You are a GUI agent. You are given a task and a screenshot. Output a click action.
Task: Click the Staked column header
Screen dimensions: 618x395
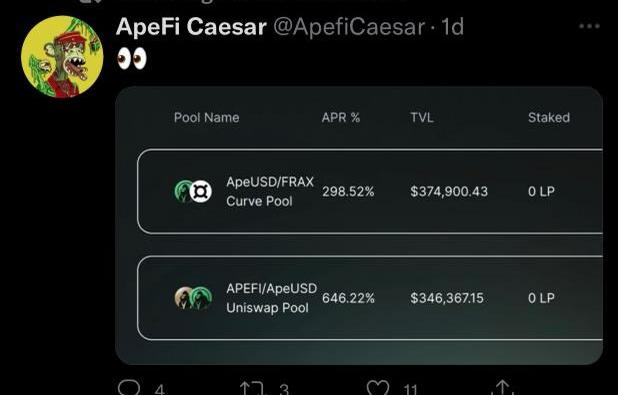click(549, 117)
